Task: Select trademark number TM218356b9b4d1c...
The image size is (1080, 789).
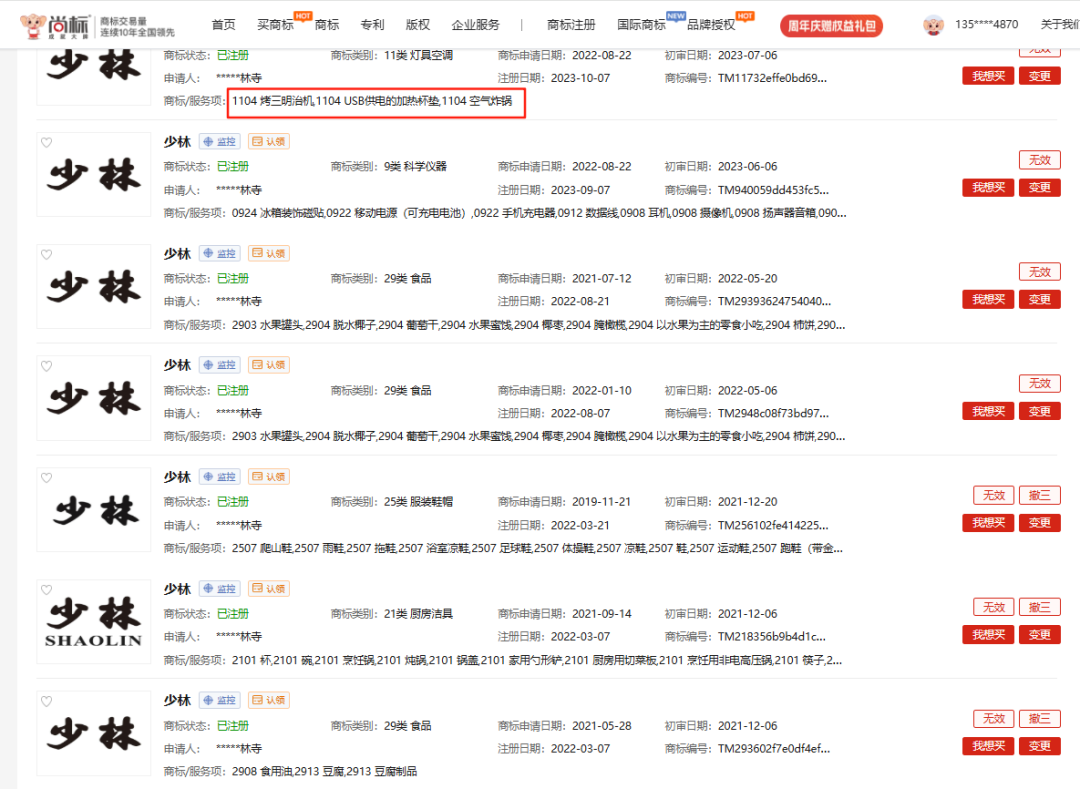Action: click(771, 637)
